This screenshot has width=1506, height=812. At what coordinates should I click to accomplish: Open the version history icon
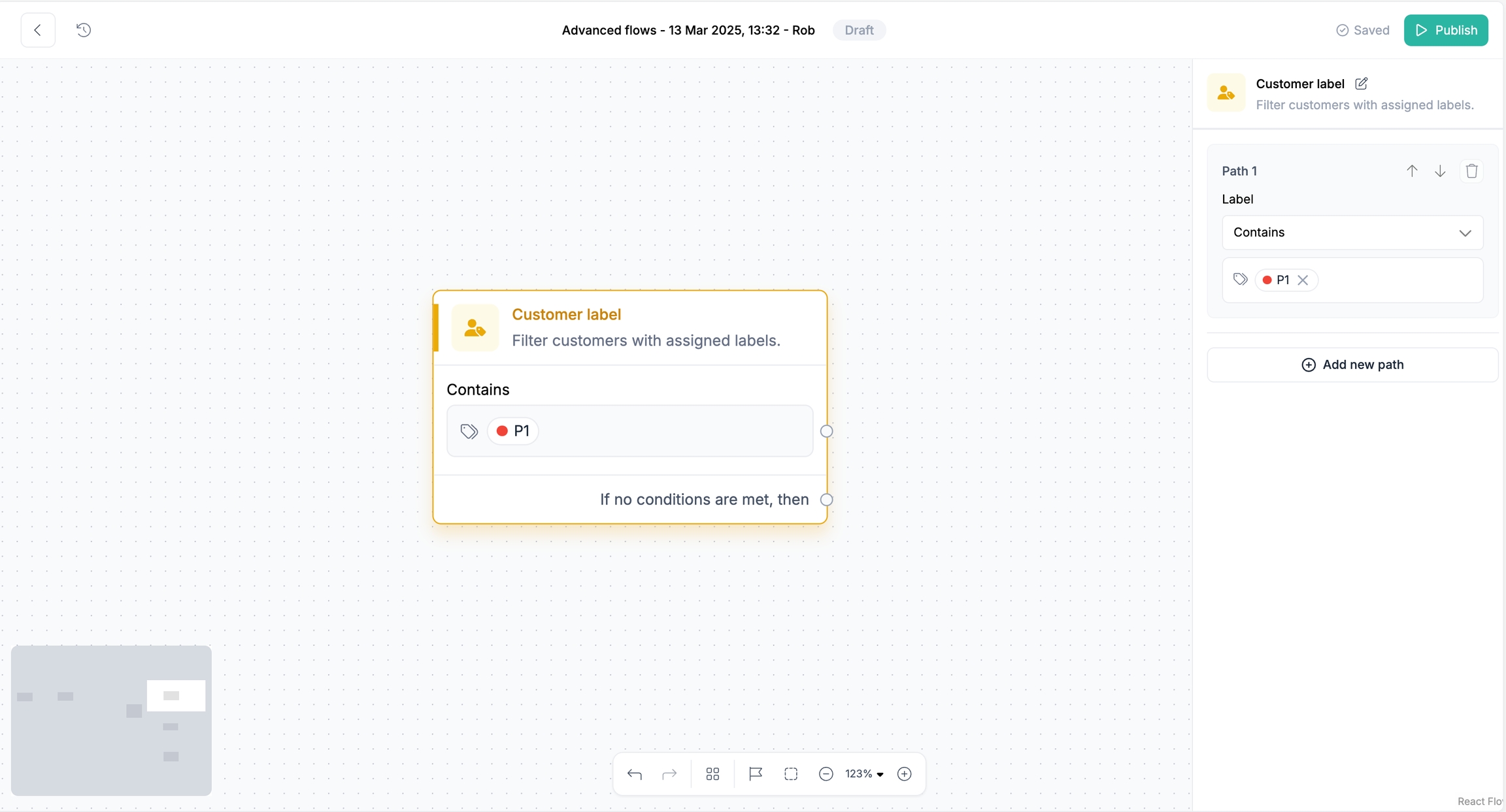84,30
